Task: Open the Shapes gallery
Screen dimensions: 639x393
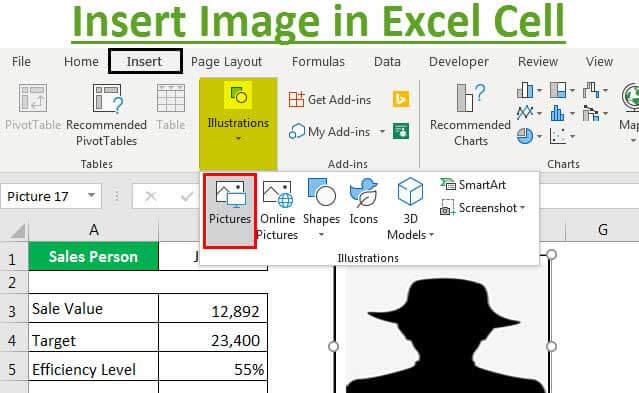Action: click(x=321, y=208)
